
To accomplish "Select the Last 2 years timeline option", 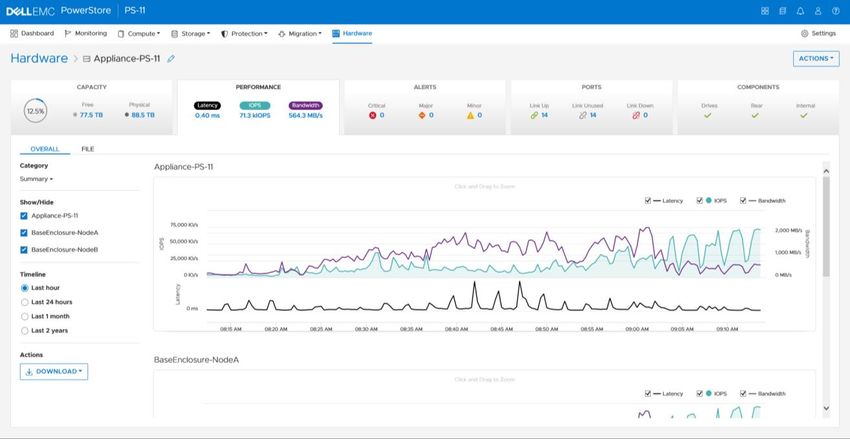I will point(24,331).
